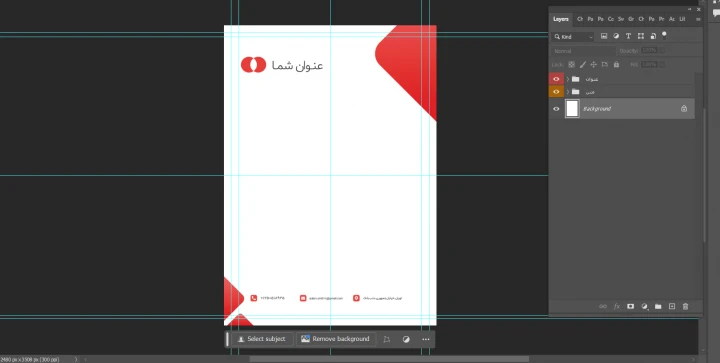Click the Lock transparent pixels icon
Screen dimensions: 720x363
click(571, 65)
